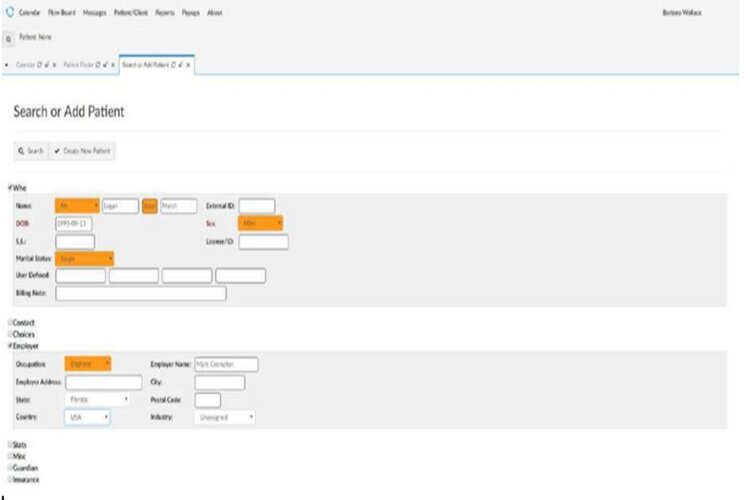This screenshot has height=500, width=750.
Task: Expand the Marital Status dropdown
Action: [85, 258]
